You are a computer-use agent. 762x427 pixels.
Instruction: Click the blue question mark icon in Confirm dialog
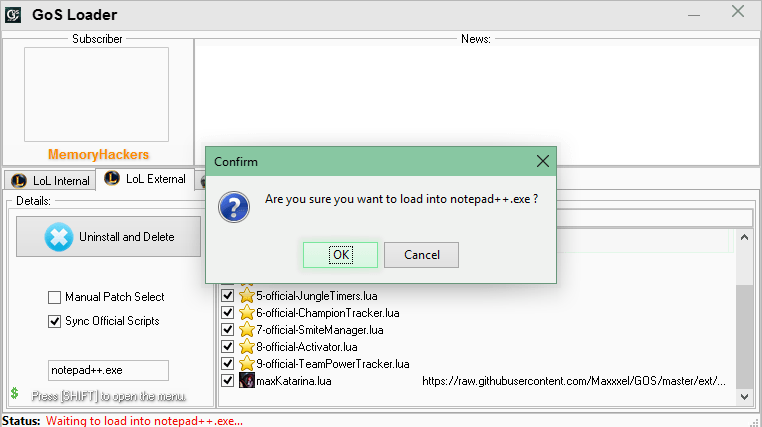(x=234, y=207)
